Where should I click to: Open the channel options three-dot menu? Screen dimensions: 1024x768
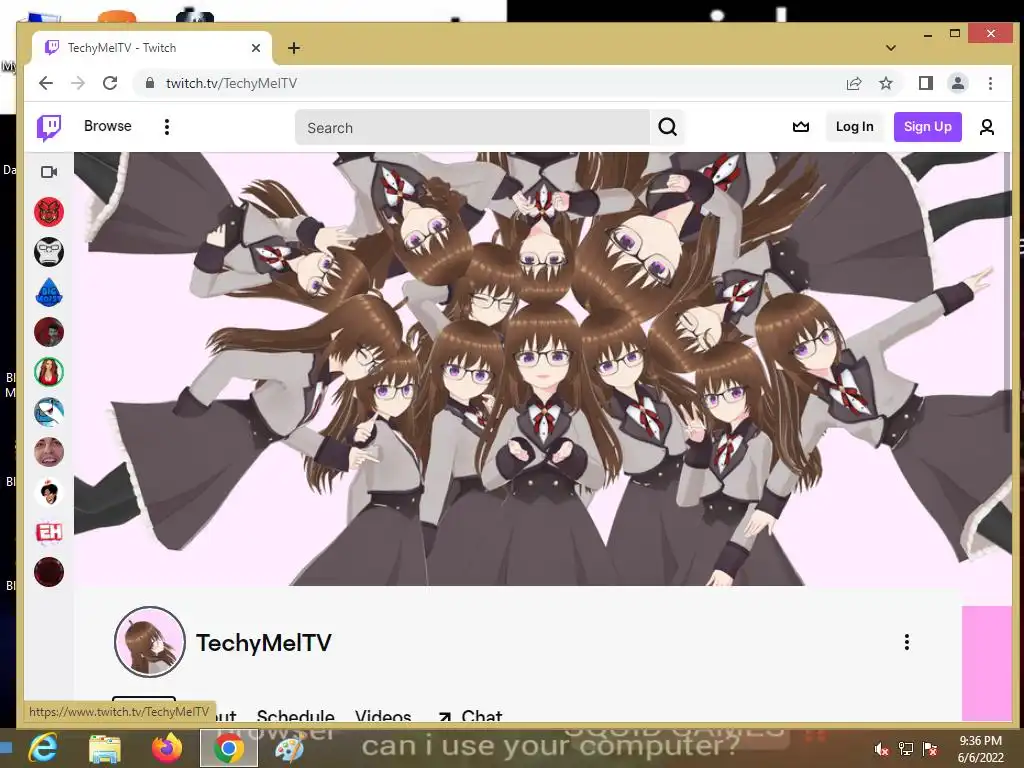tap(906, 642)
